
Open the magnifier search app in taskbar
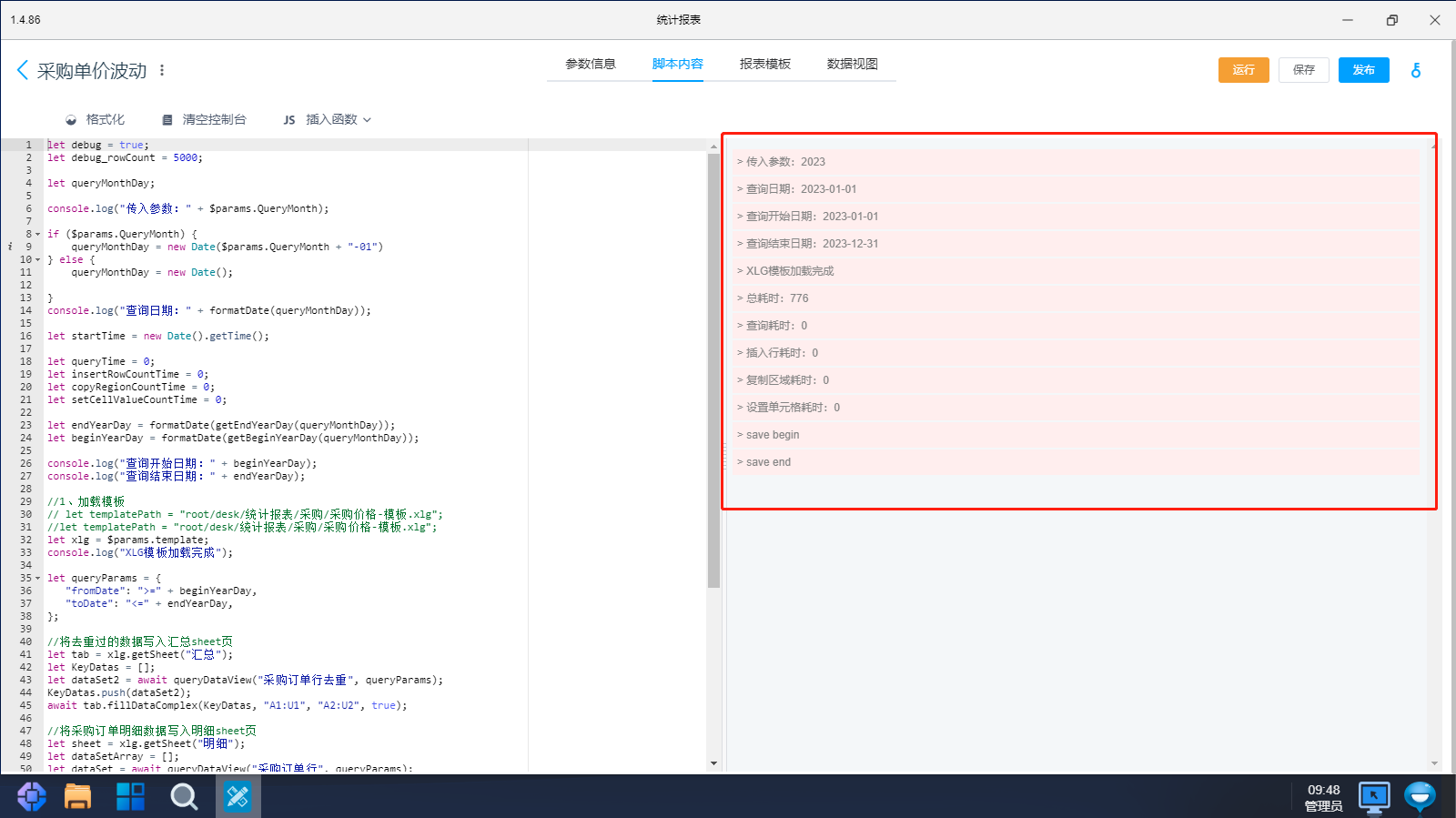pos(184,796)
